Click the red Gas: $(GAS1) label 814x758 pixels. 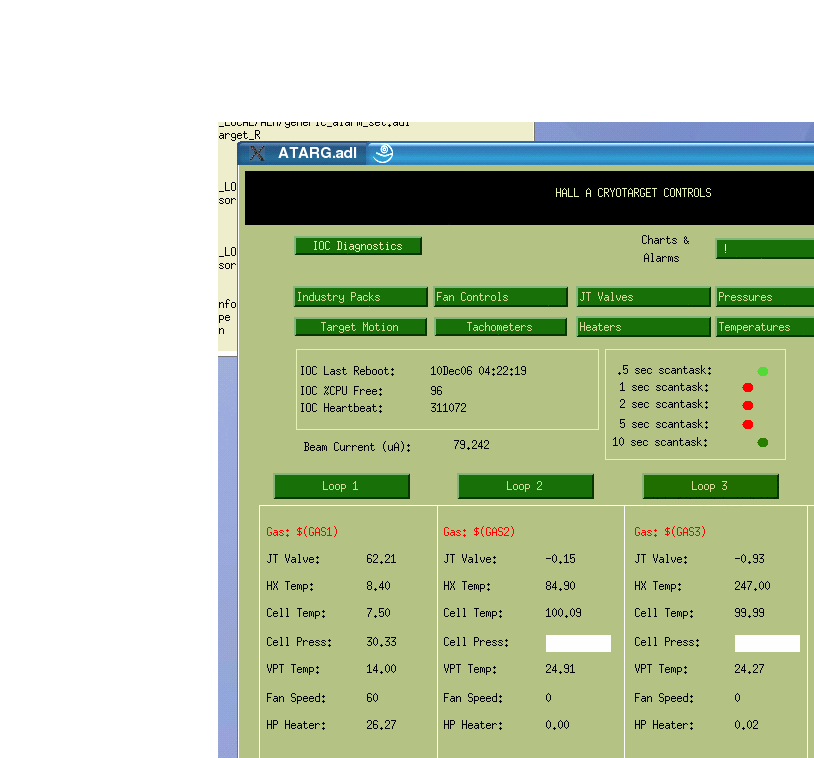point(302,532)
